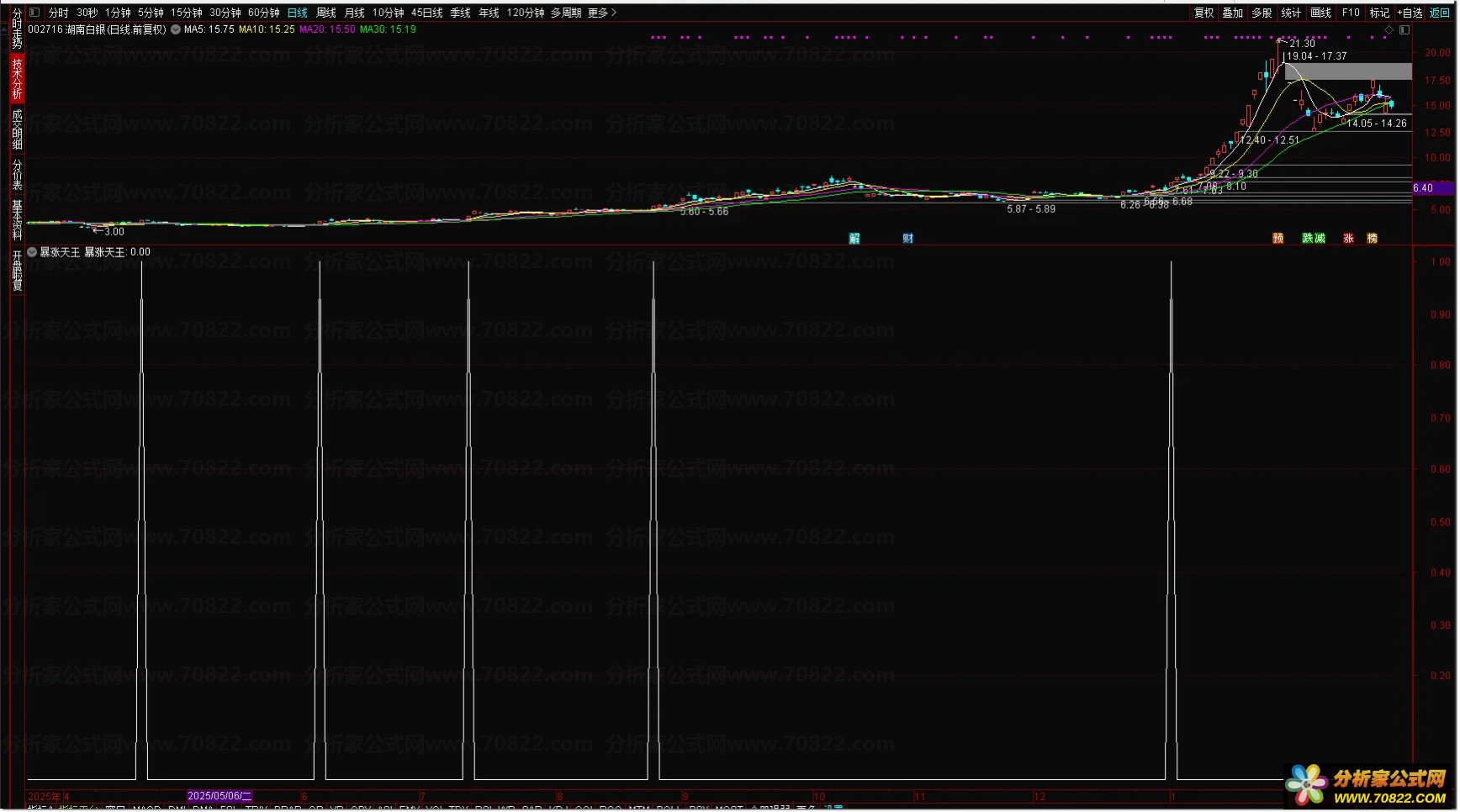
Task: Expand the 暴涨天王 indicator dropdown arrow
Action: 32,252
